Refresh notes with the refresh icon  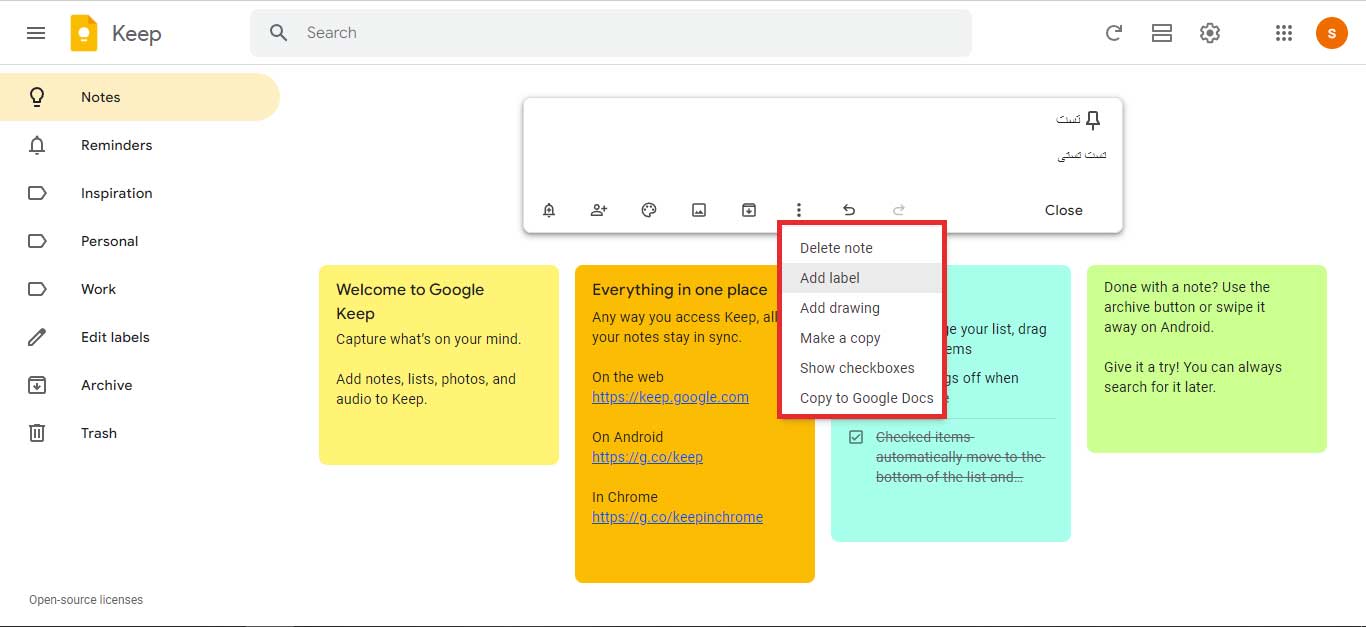[1113, 33]
